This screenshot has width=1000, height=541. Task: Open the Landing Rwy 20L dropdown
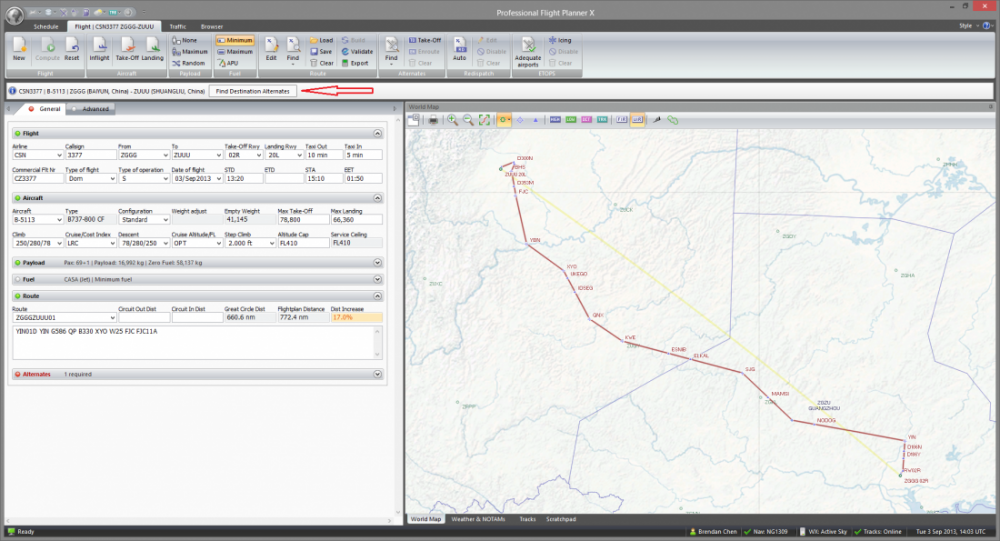point(298,155)
